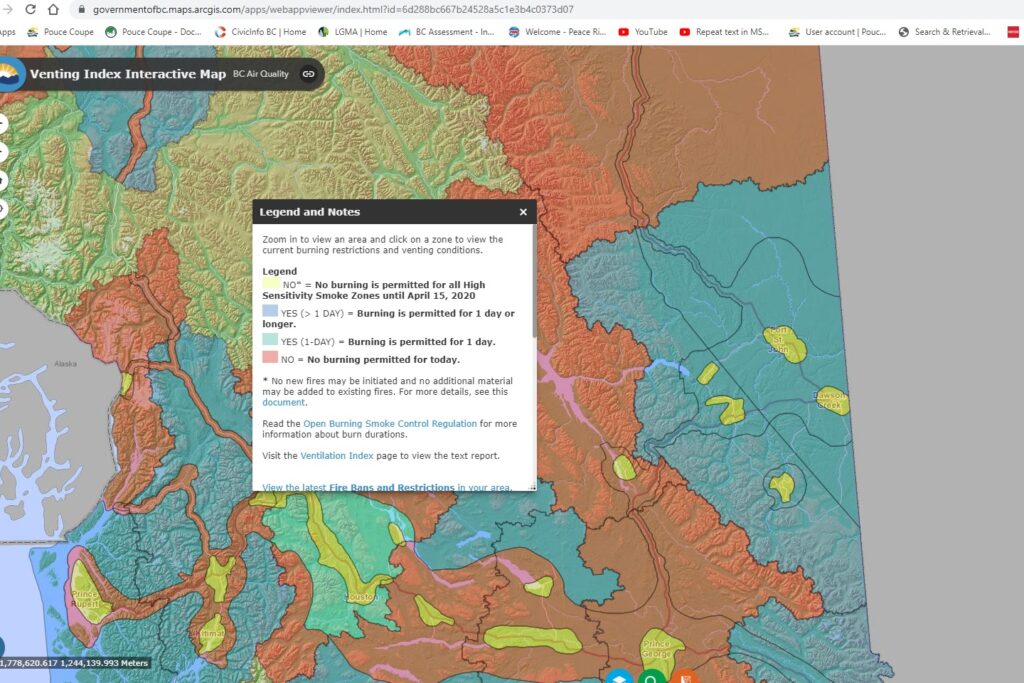Image resolution: width=1024 pixels, height=683 pixels.
Task: Click the browser address bar URL
Action: click(333, 9)
